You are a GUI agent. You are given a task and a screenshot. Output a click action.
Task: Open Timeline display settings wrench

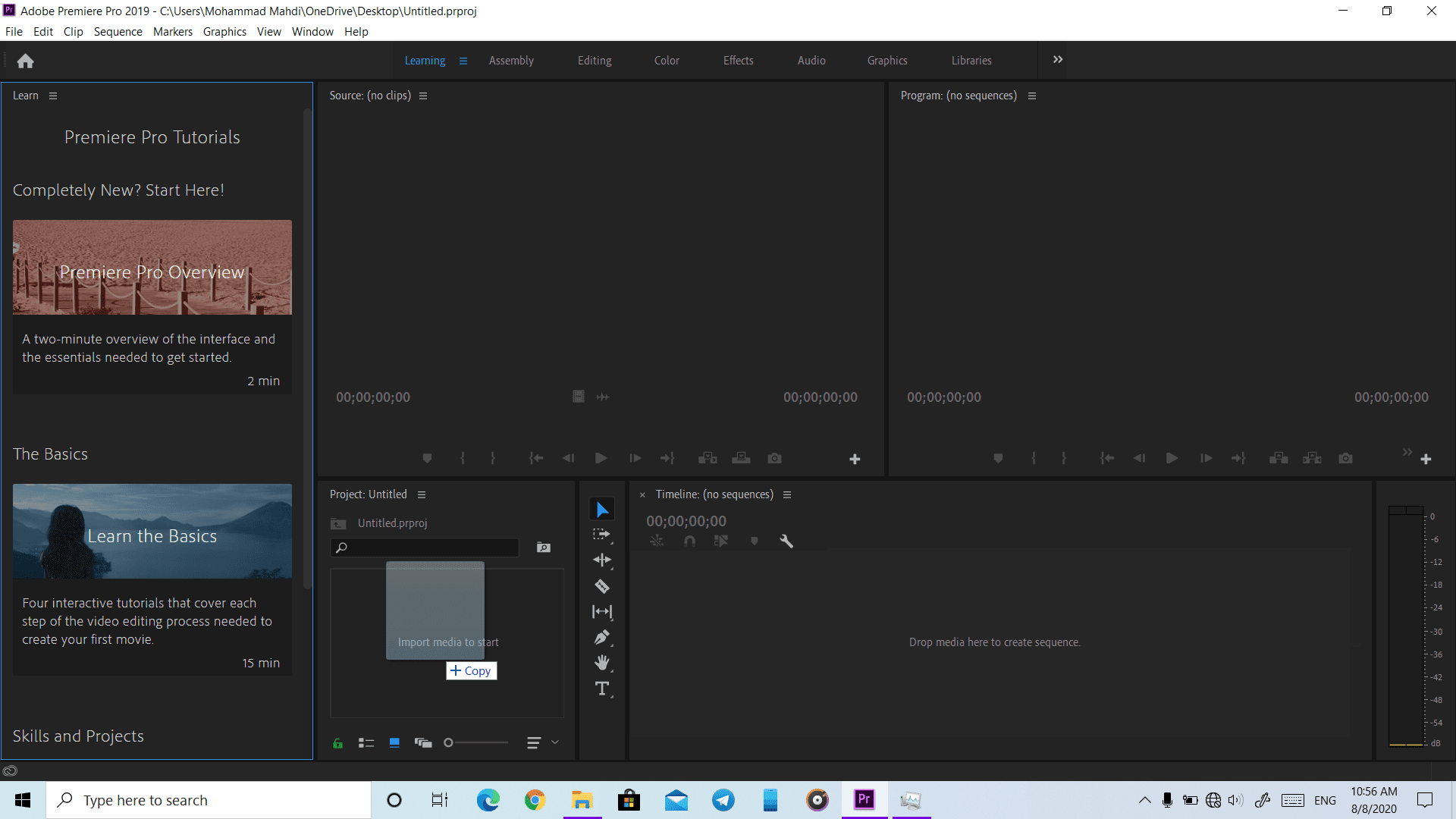pyautogui.click(x=786, y=541)
